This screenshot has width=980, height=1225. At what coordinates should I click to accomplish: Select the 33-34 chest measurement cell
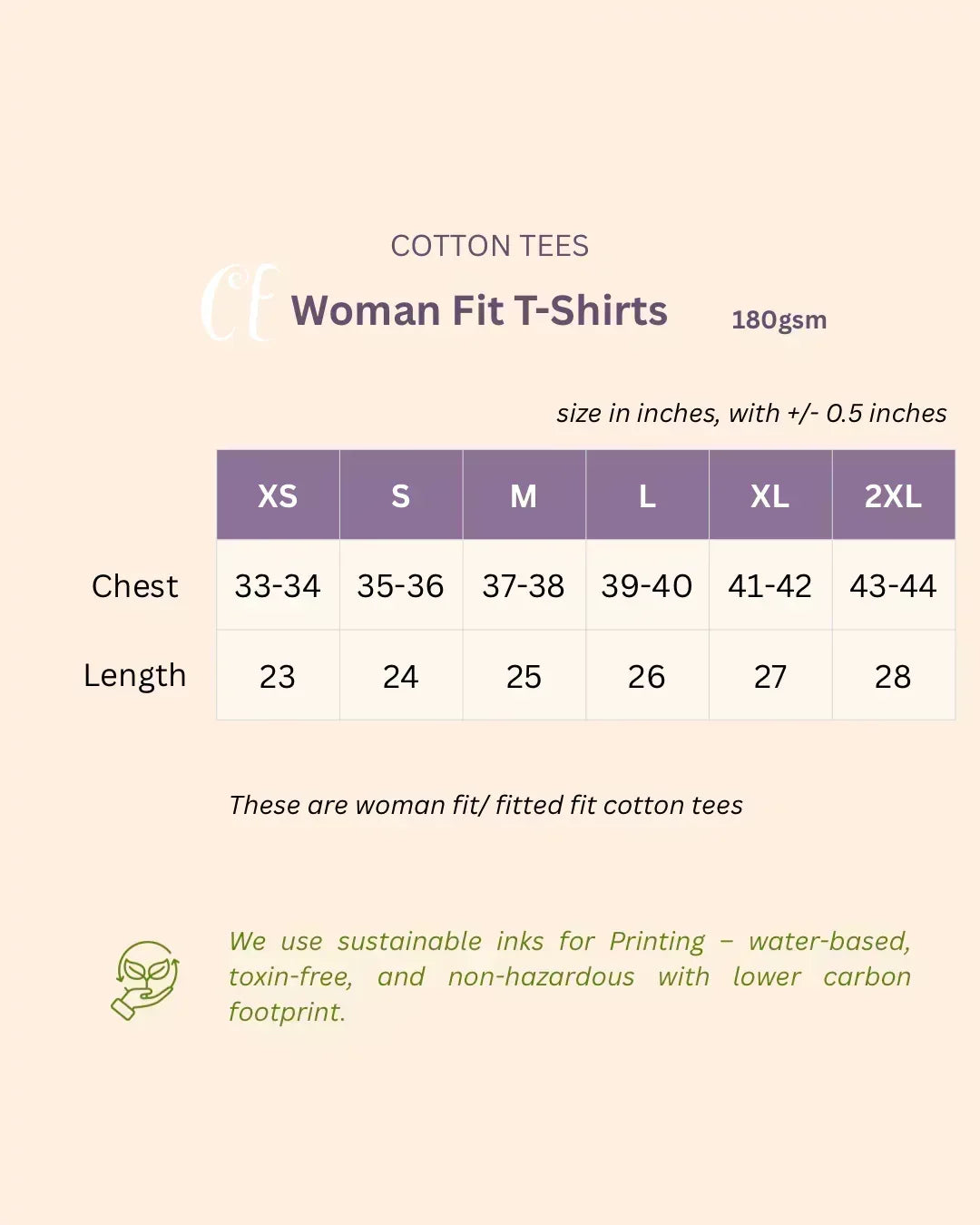[x=278, y=586]
